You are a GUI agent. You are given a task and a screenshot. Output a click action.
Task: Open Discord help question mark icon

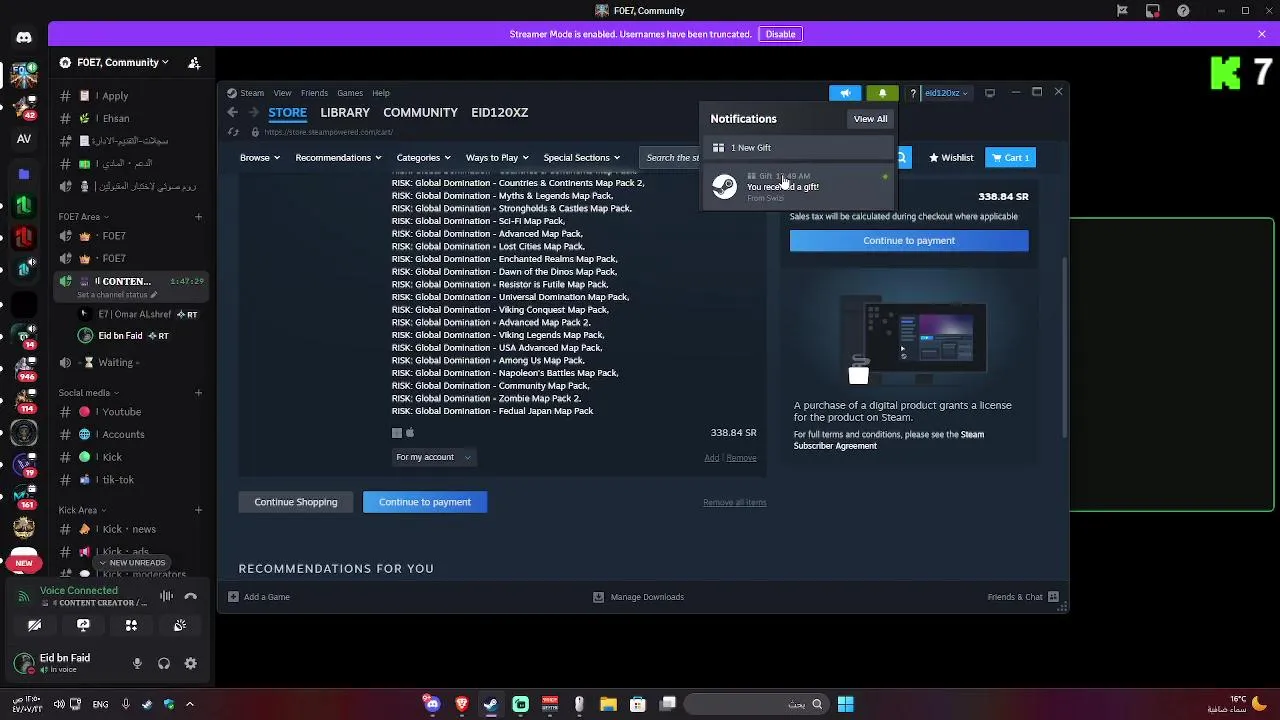(1184, 11)
